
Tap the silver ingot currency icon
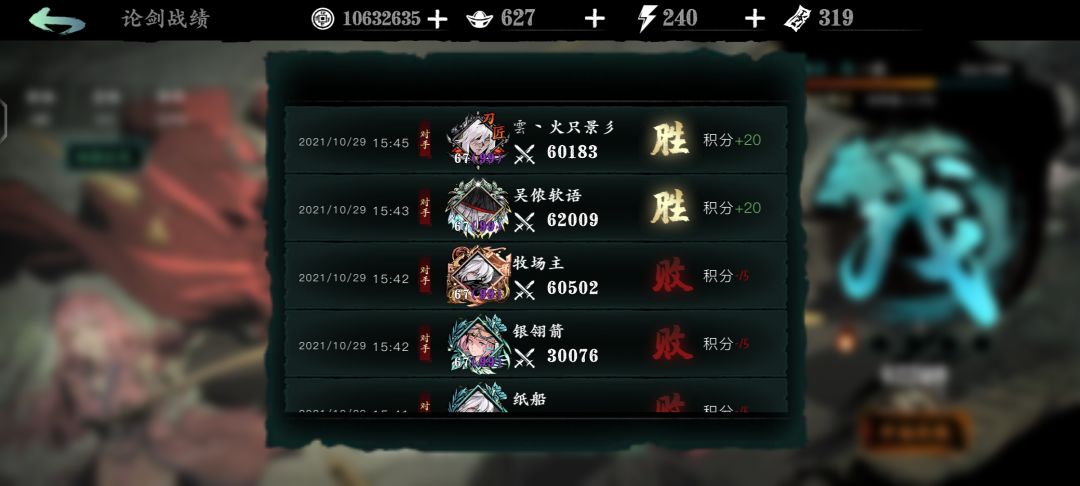pyautogui.click(x=480, y=19)
